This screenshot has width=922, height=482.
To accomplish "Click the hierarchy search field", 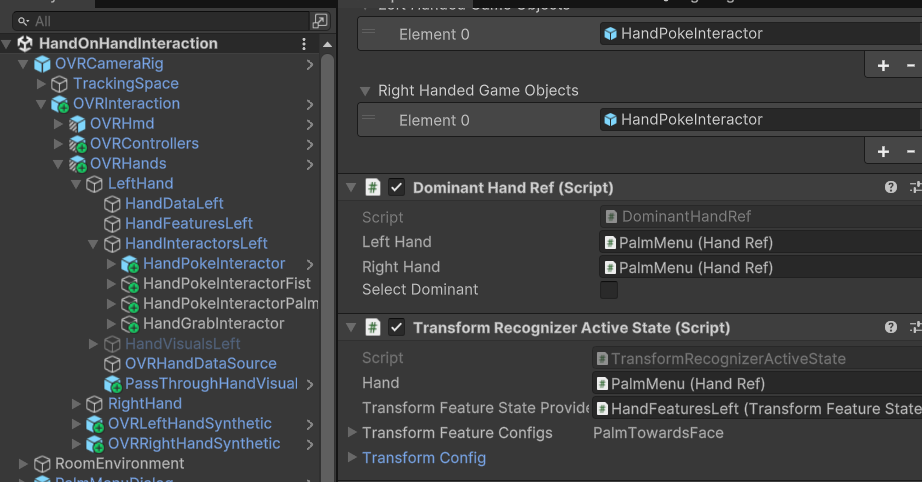I will [x=161, y=21].
